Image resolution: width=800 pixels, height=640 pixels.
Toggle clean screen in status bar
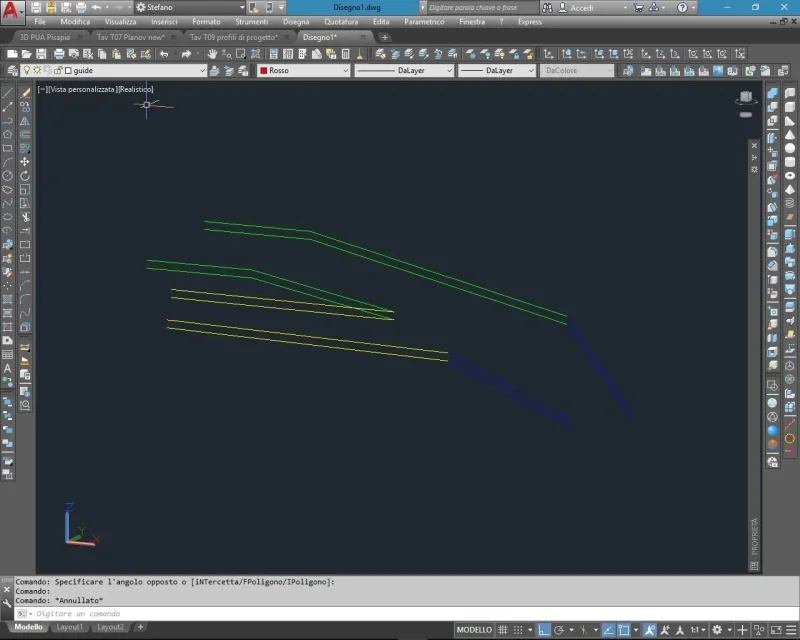(776, 630)
